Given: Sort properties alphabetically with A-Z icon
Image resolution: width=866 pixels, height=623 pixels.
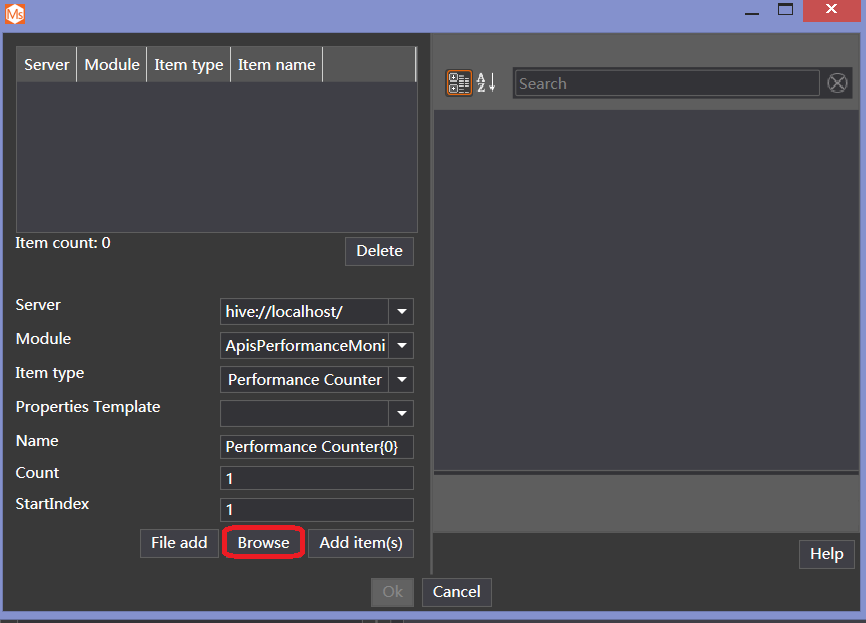Looking at the screenshot, I should 486,83.
